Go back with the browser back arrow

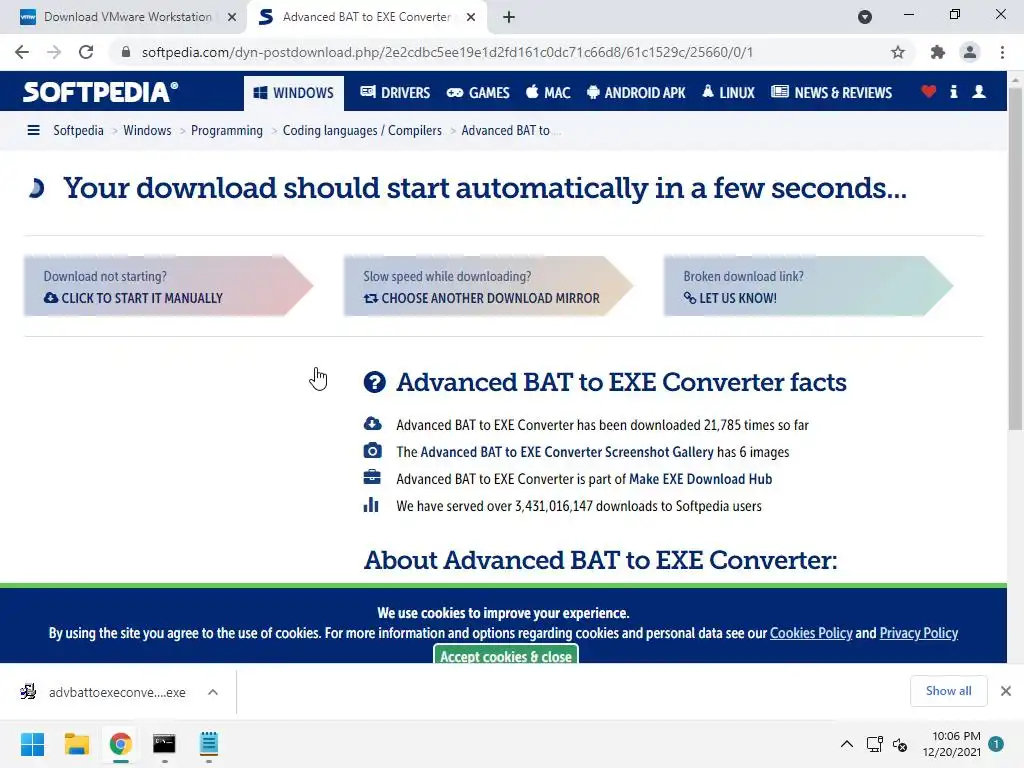point(22,52)
